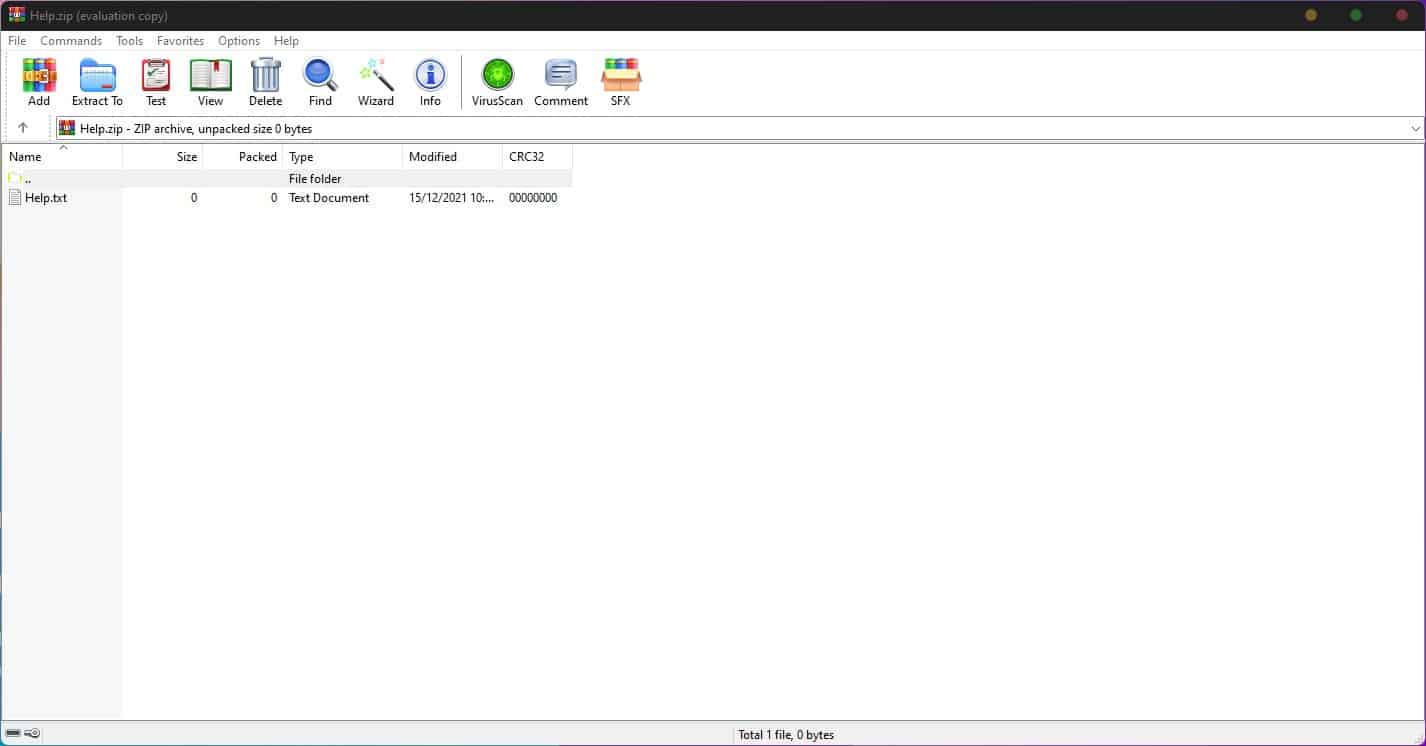Viewport: 1426px width, 746px height.
Task: Run the Test archive tool
Action: pos(156,75)
